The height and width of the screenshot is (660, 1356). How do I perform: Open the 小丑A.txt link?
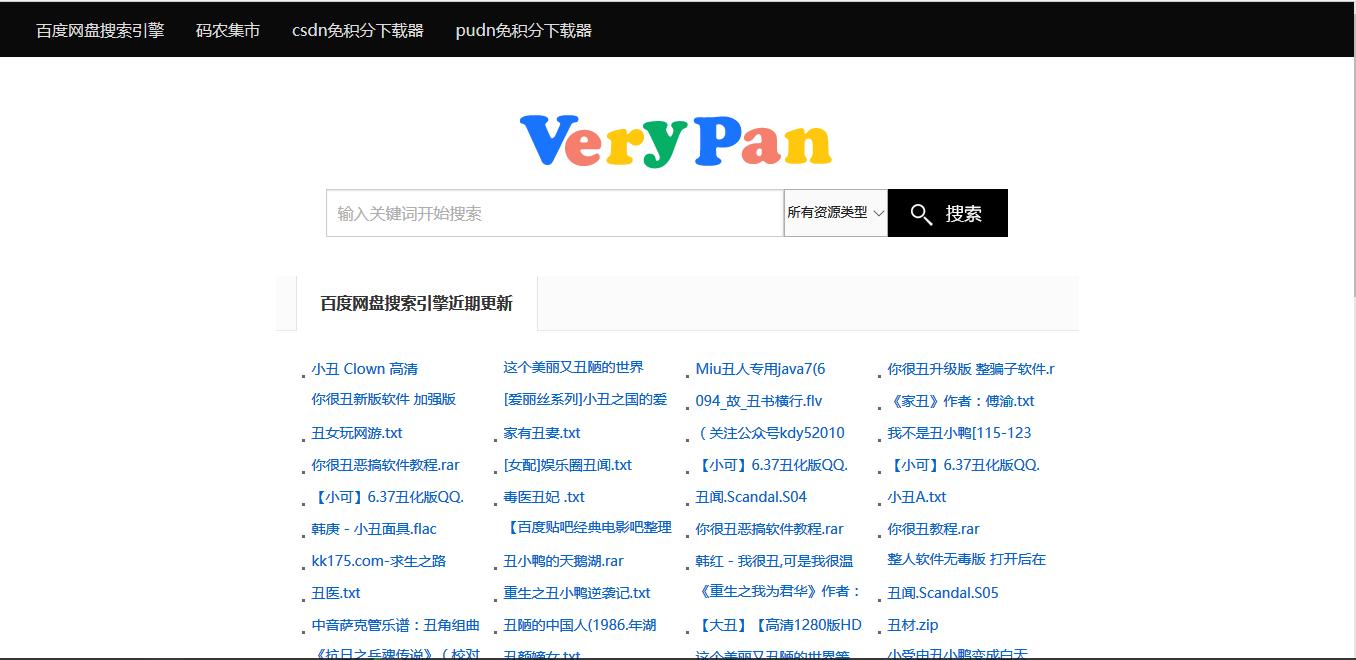pos(917,497)
